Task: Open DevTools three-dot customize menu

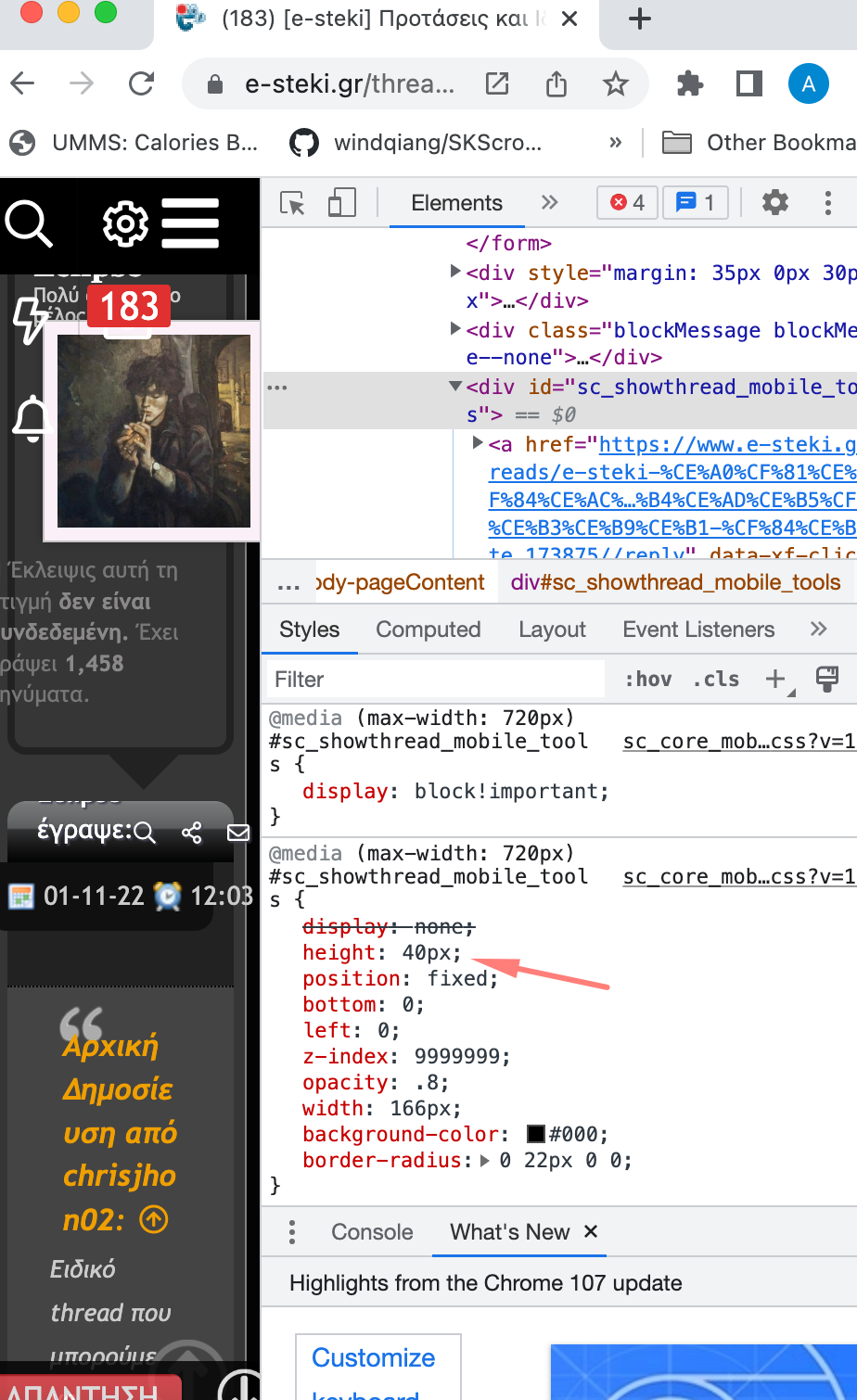Action: 828,202
